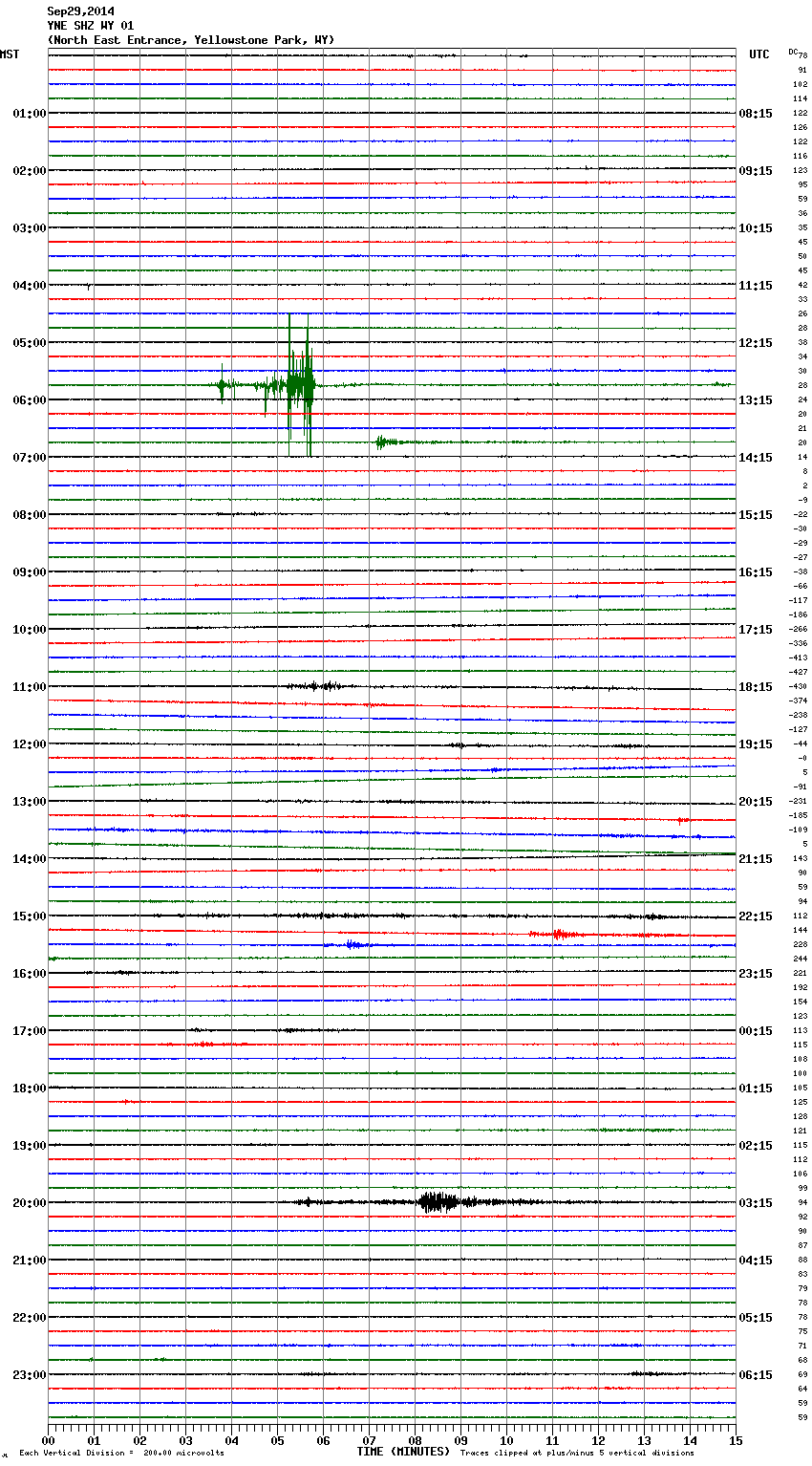Click the "18:15" UTC time label
Image resolution: width=812 pixels, height=1466 pixels.
click(756, 687)
